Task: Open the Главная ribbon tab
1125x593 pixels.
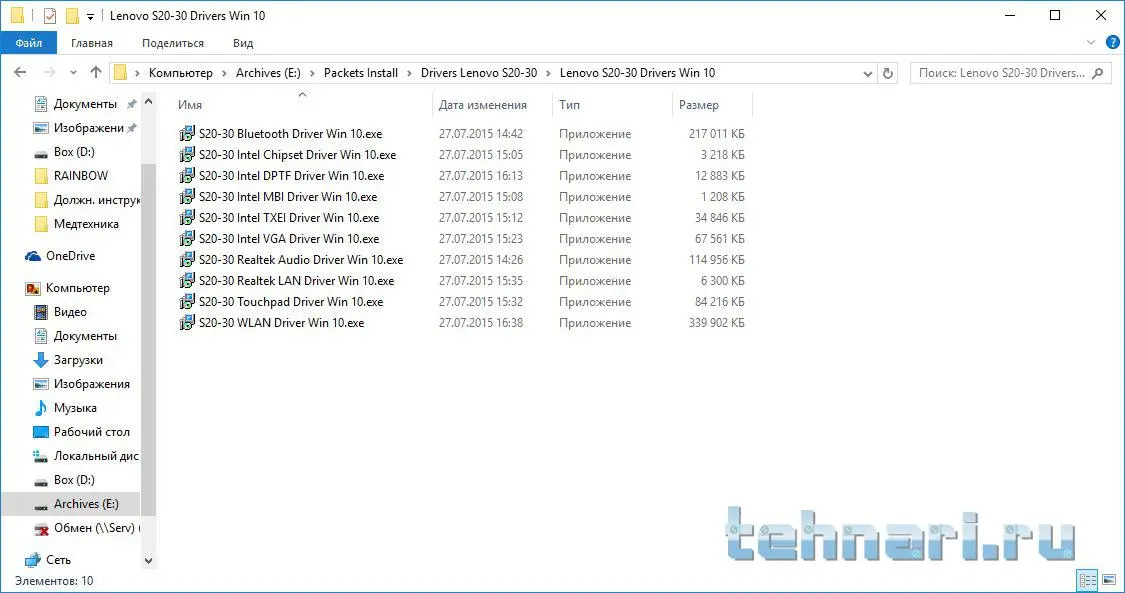Action: (92, 43)
